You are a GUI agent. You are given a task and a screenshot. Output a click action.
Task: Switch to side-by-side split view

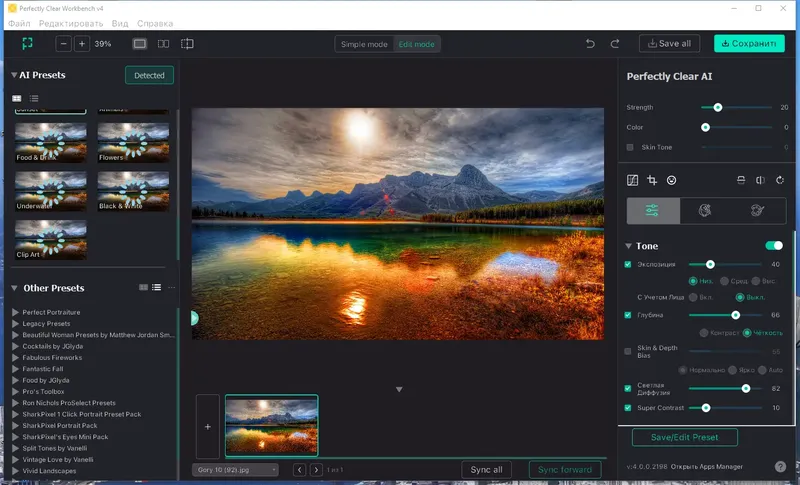(163, 44)
